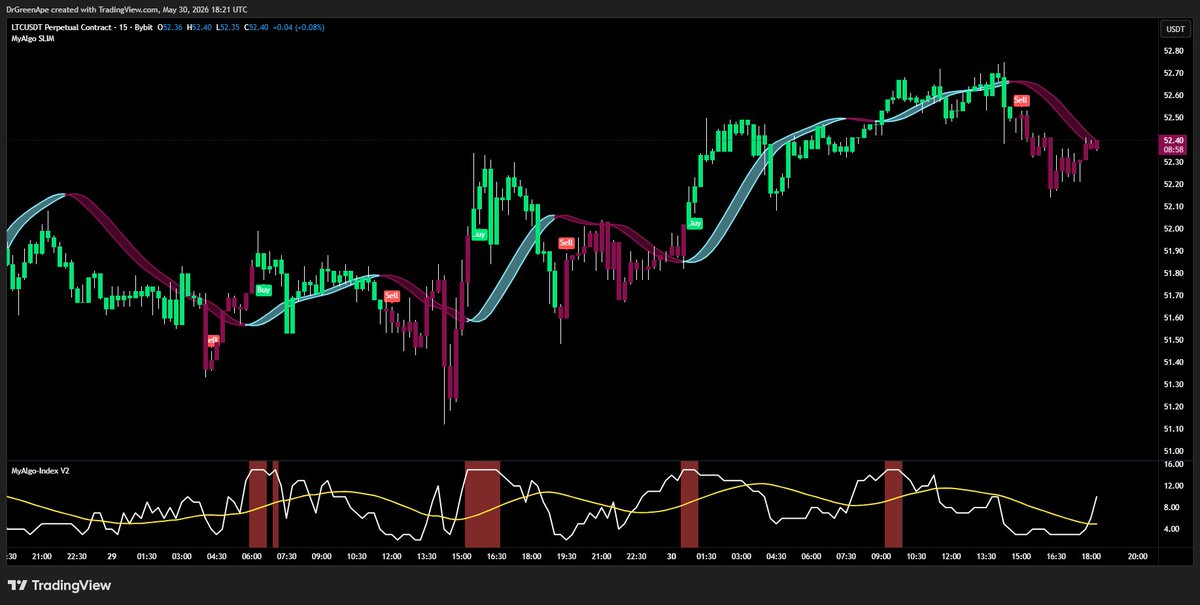Click the current price tag 52.40
1200x605 pixels.
(1175, 141)
